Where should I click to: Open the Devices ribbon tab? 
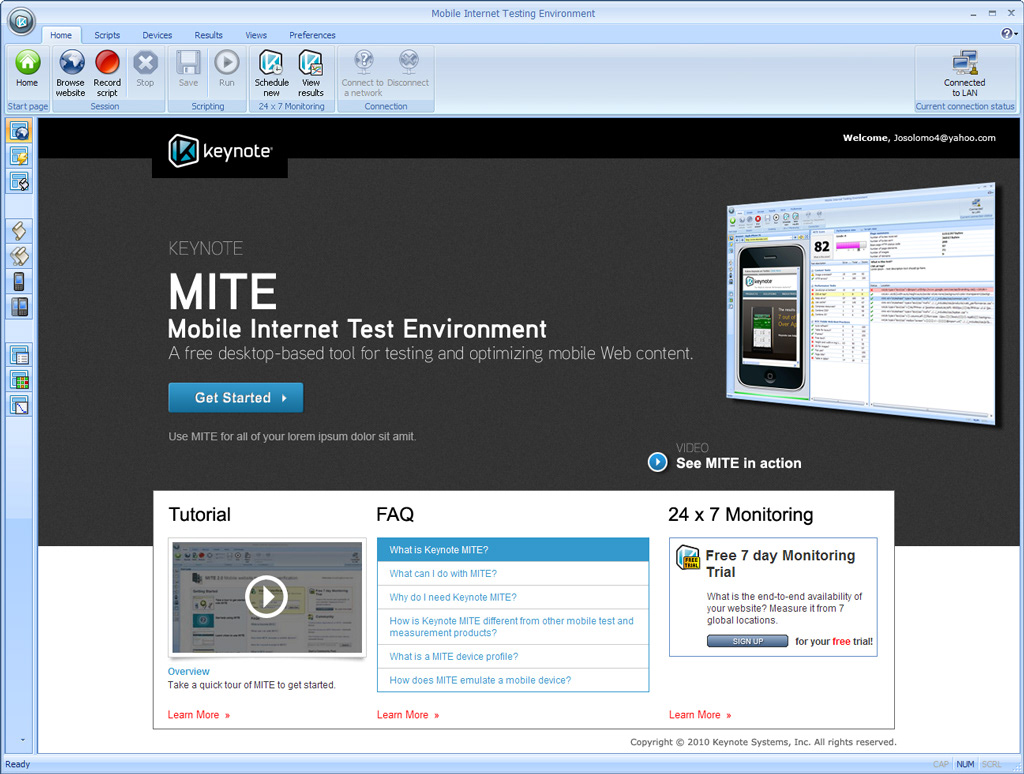(x=157, y=35)
